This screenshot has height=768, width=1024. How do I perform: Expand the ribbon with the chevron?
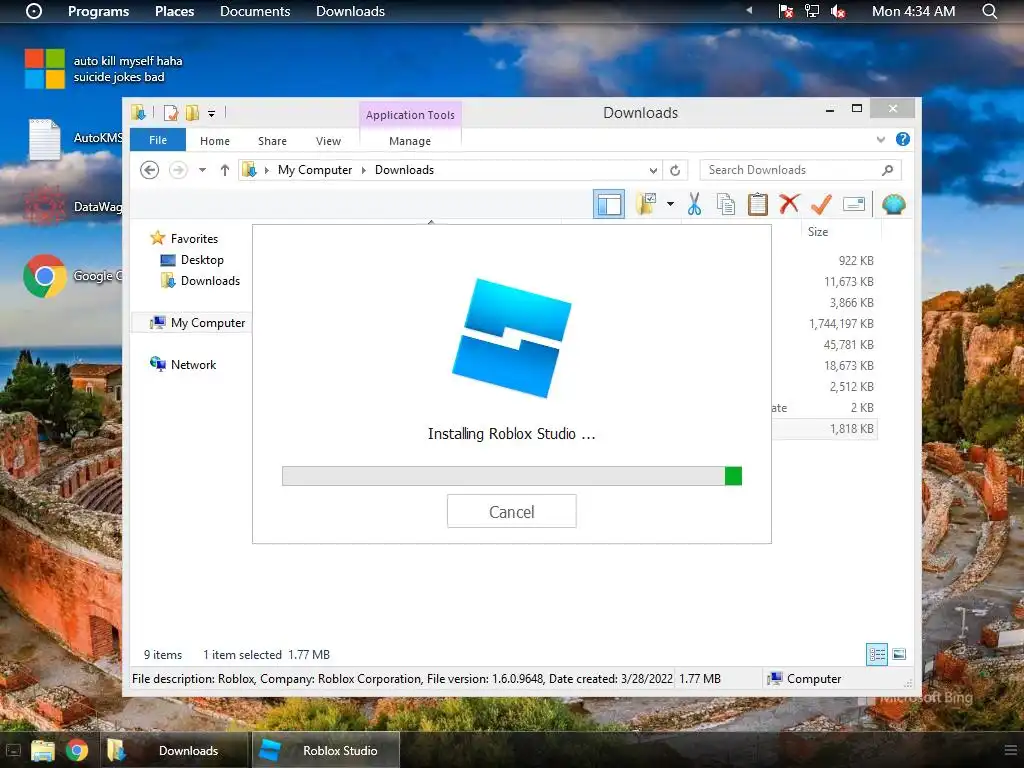click(x=880, y=139)
